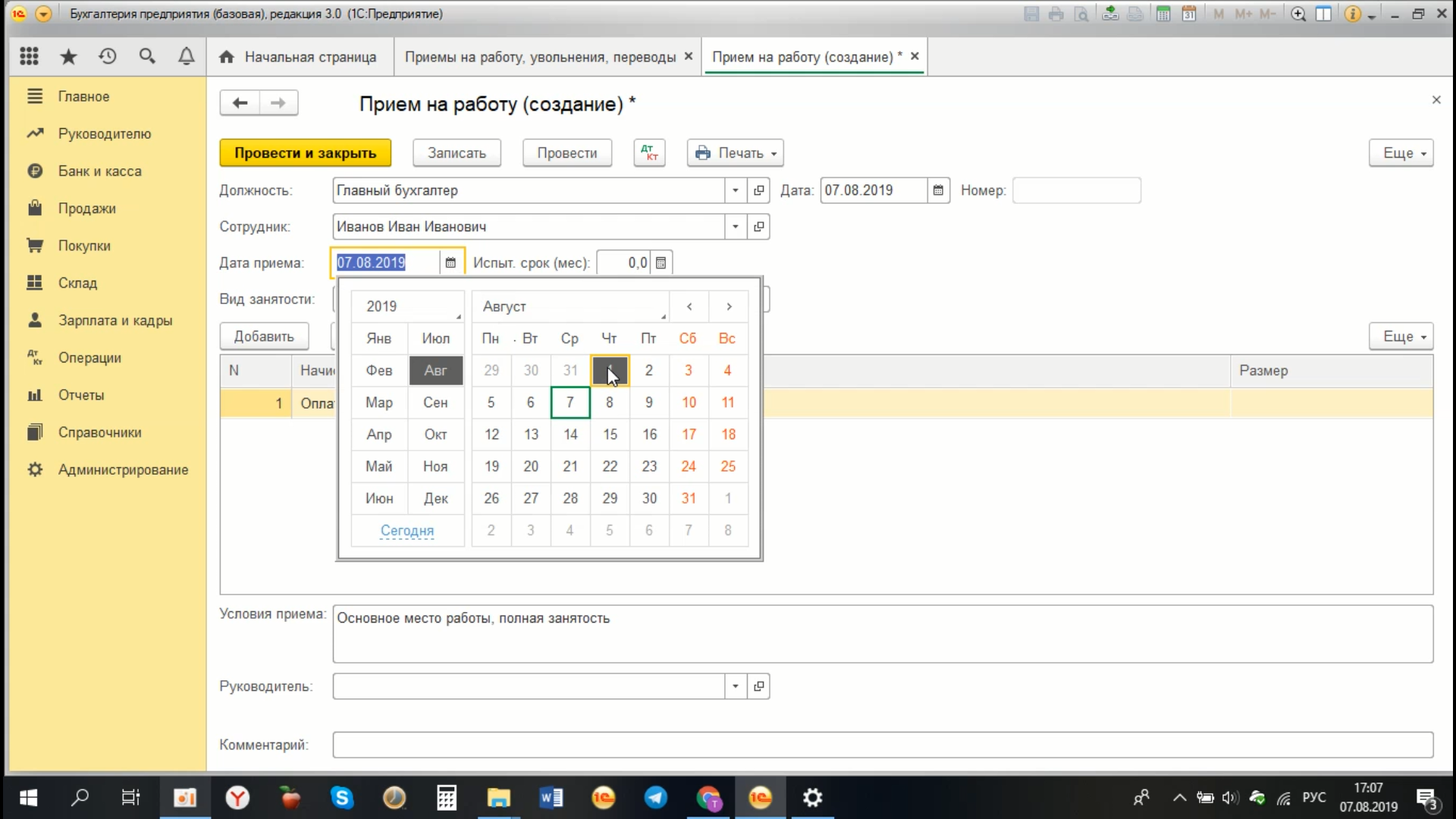The image size is (1456, 819).
Task: Open the 'Печать' print menu
Action: pos(736,152)
